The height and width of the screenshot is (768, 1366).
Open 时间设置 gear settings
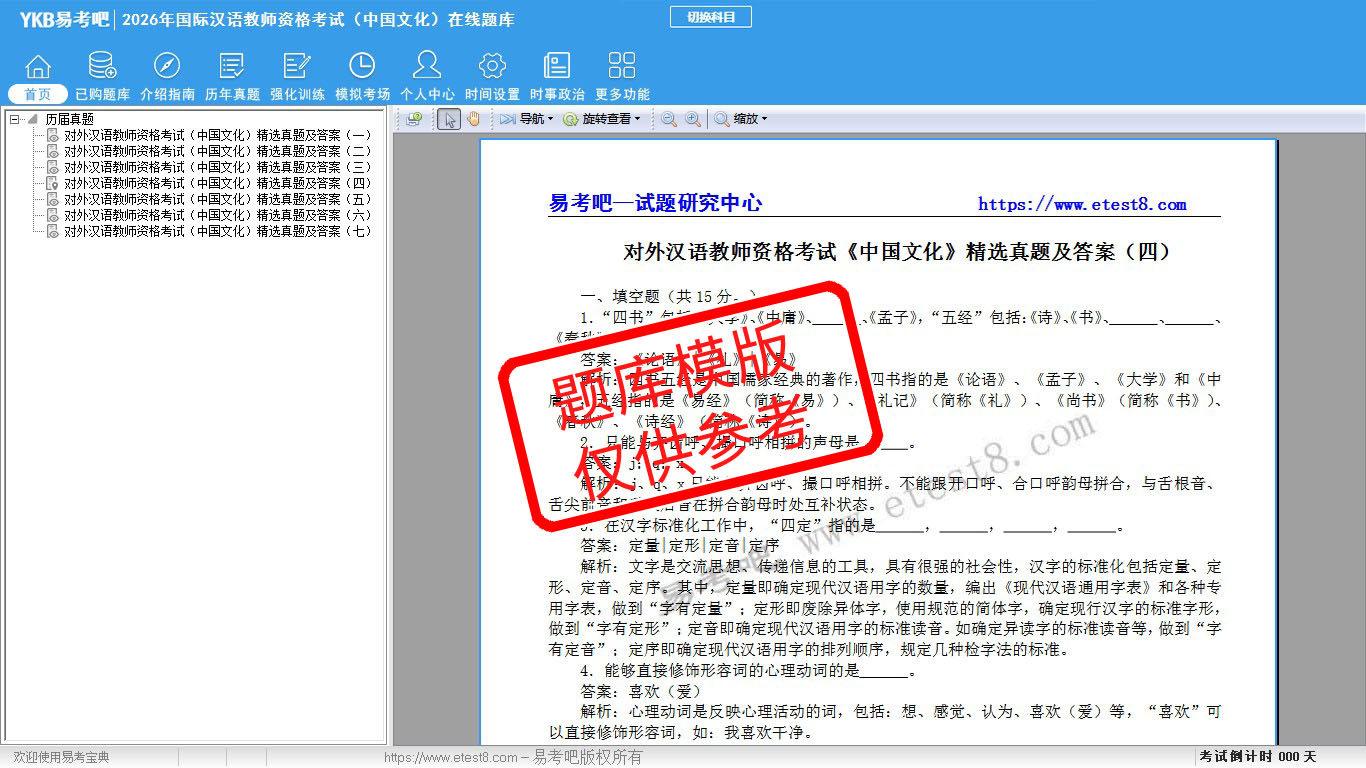492,76
